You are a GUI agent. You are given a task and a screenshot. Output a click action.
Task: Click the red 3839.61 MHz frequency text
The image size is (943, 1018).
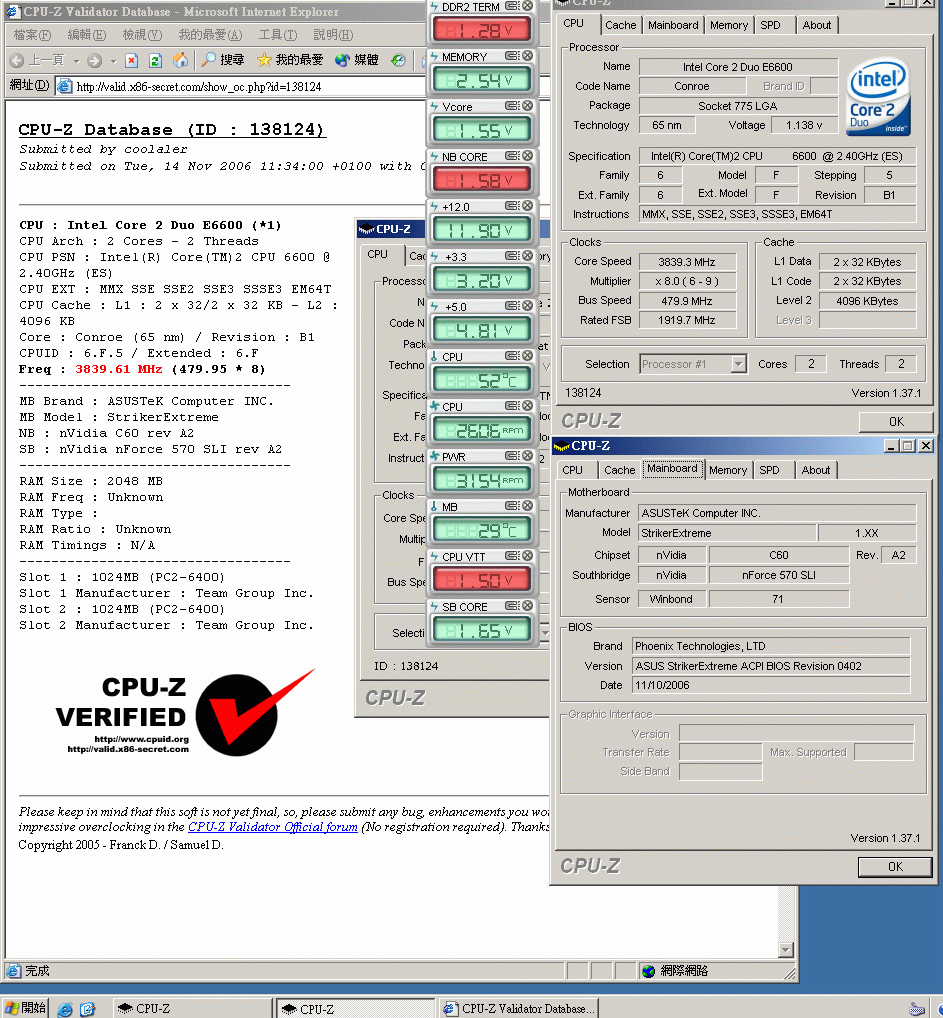(119, 369)
